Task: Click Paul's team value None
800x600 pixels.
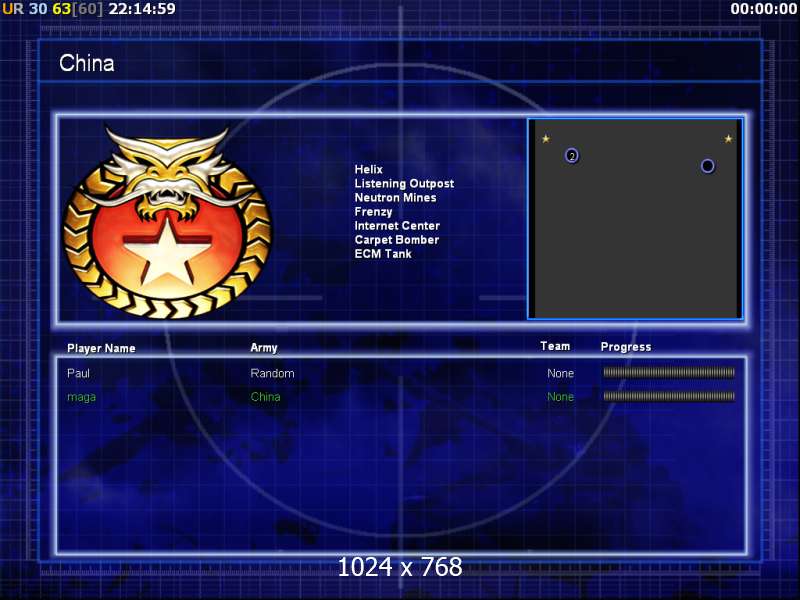Action: (560, 373)
